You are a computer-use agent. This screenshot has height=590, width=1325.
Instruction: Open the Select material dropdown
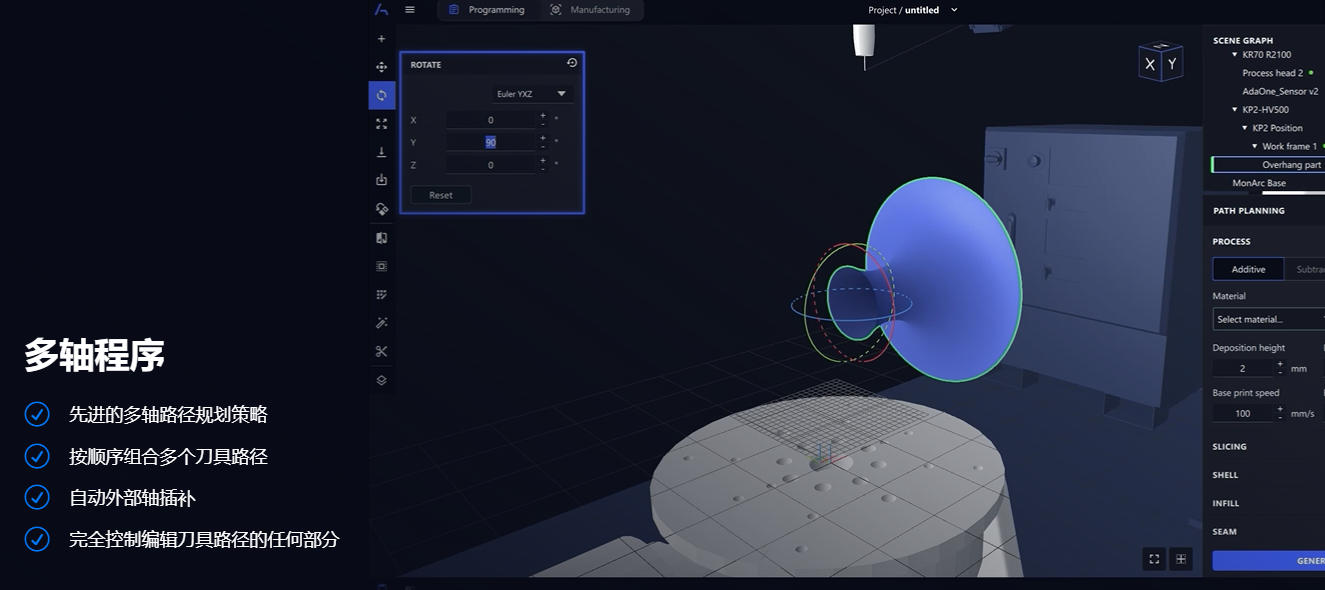1267,318
